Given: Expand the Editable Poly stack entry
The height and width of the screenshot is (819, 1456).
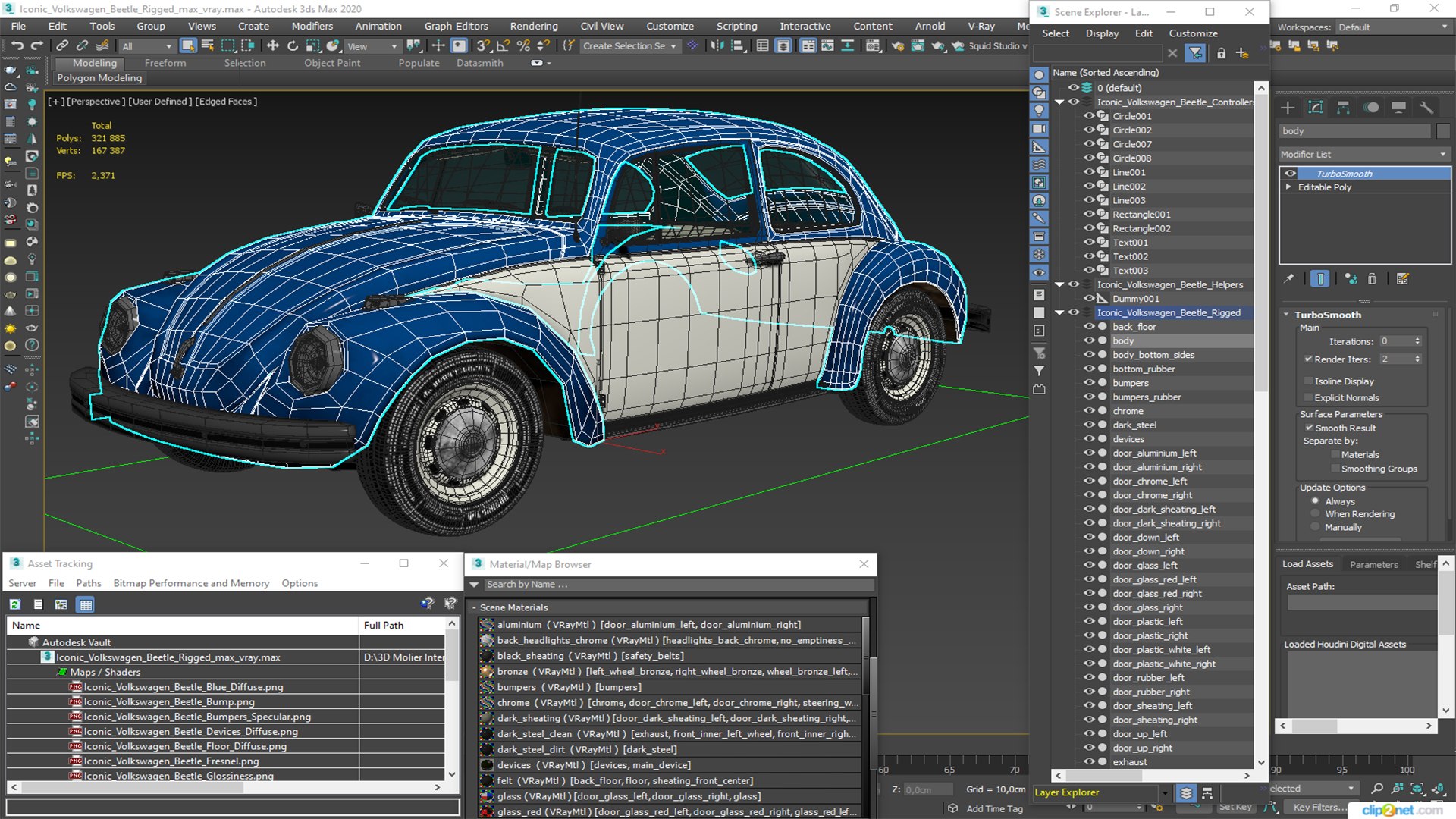Looking at the screenshot, I should point(1288,187).
